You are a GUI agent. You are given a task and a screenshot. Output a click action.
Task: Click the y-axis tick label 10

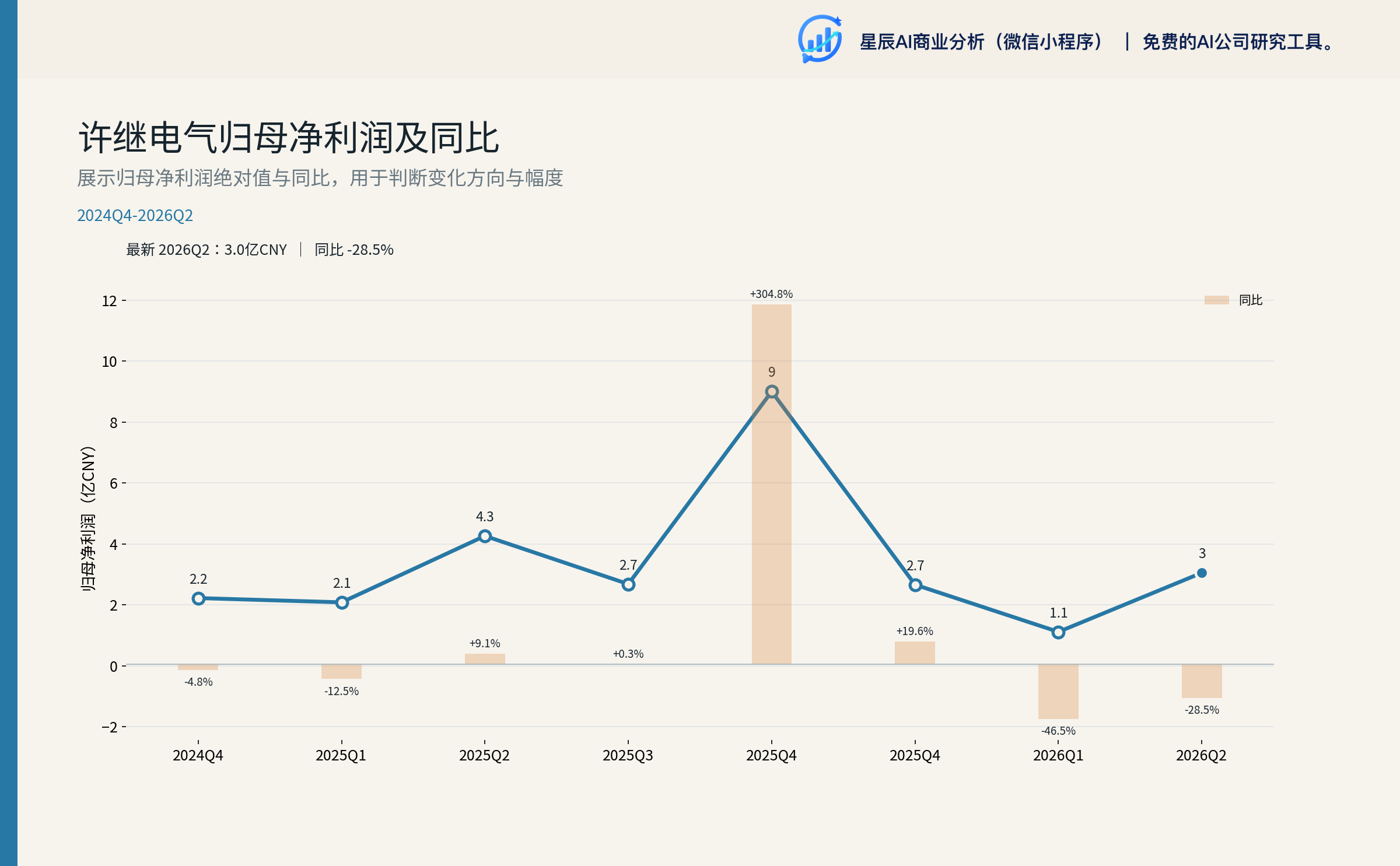point(110,362)
